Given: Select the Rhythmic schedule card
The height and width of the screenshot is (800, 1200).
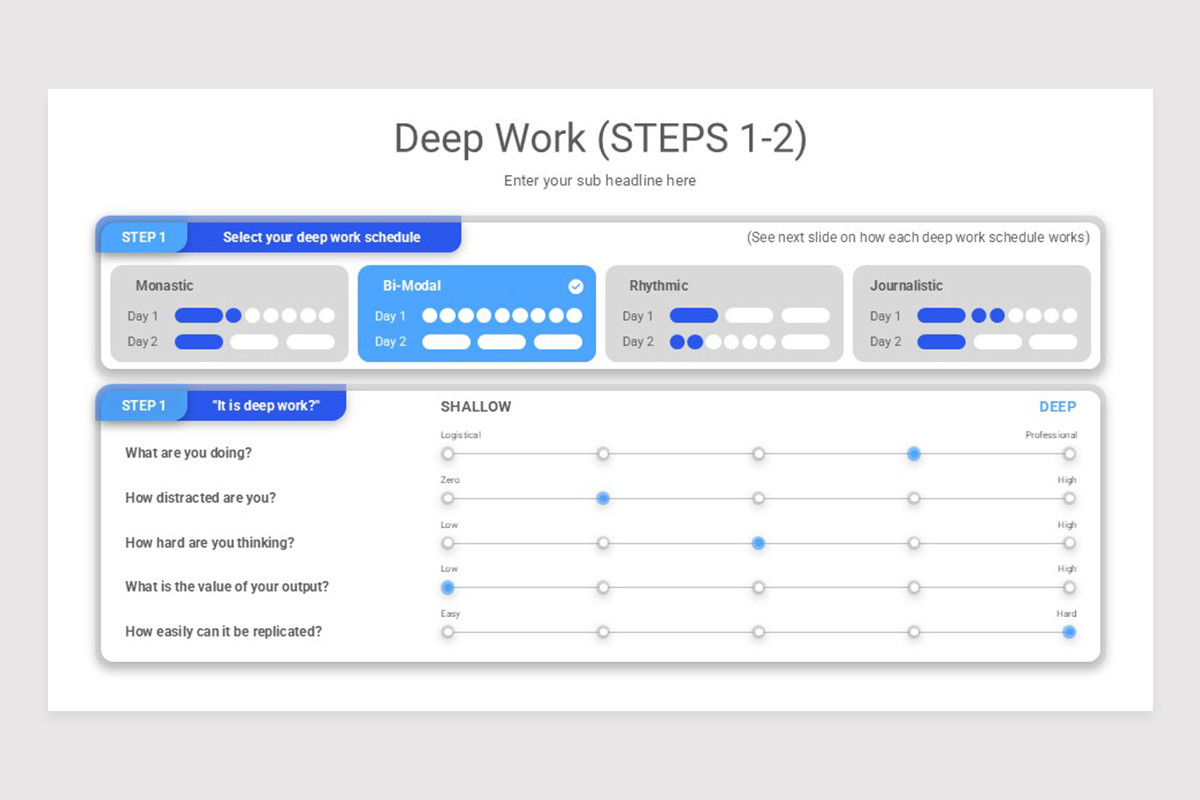Looking at the screenshot, I should pos(724,313).
